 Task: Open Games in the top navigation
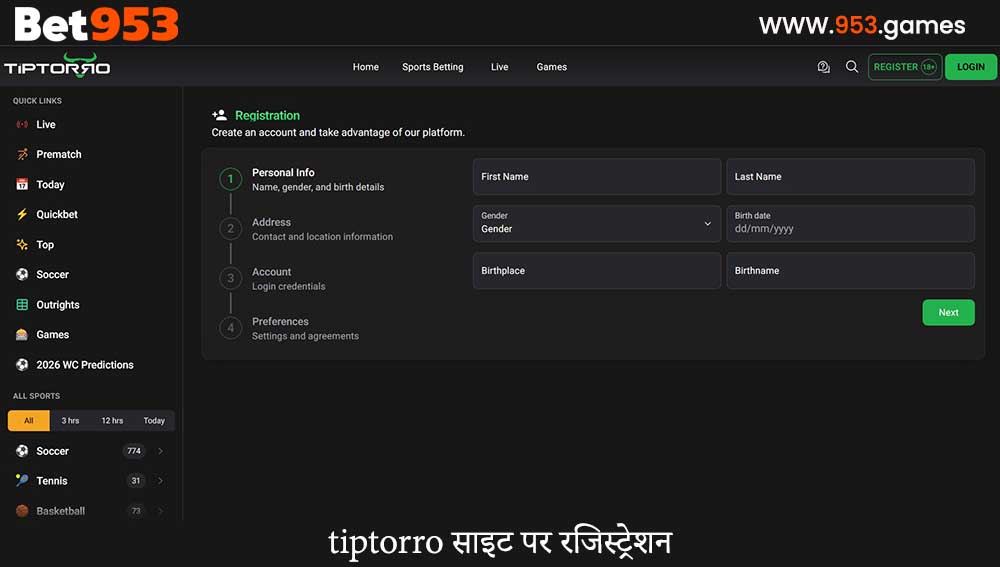pyautogui.click(x=552, y=67)
